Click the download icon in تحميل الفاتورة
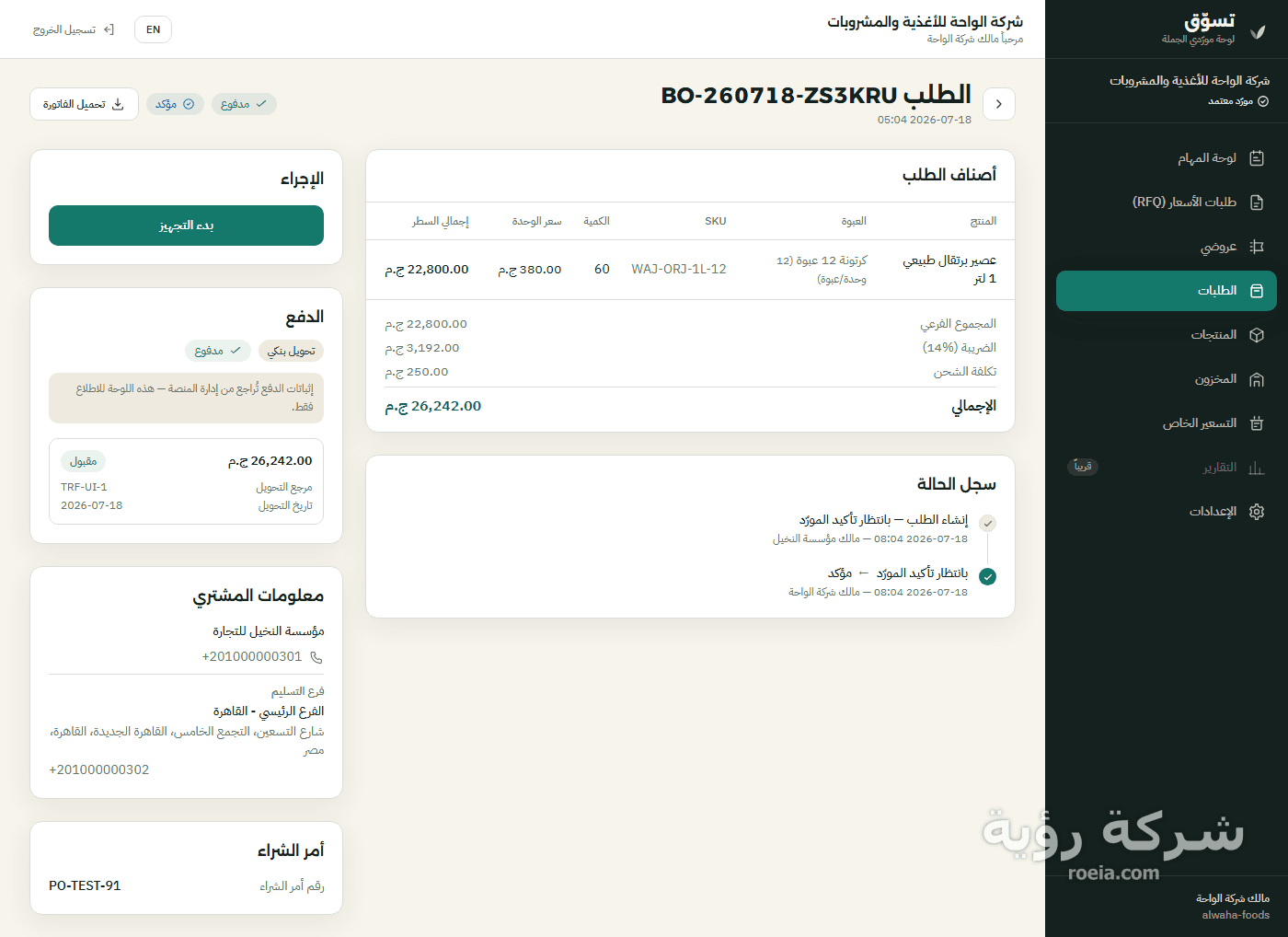Image resolution: width=1288 pixels, height=937 pixels. click(x=118, y=104)
